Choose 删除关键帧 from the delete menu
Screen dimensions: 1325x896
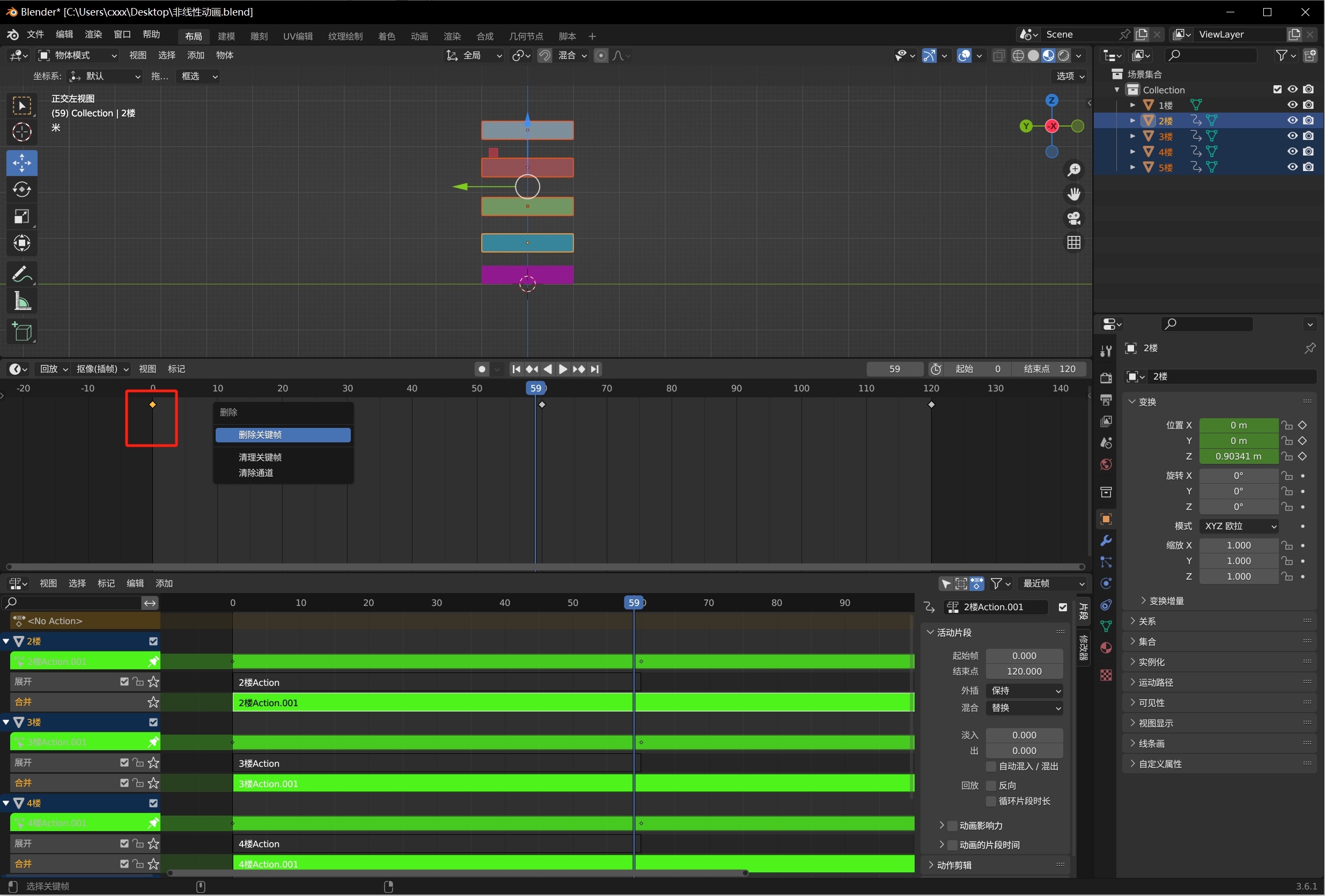tap(283, 435)
